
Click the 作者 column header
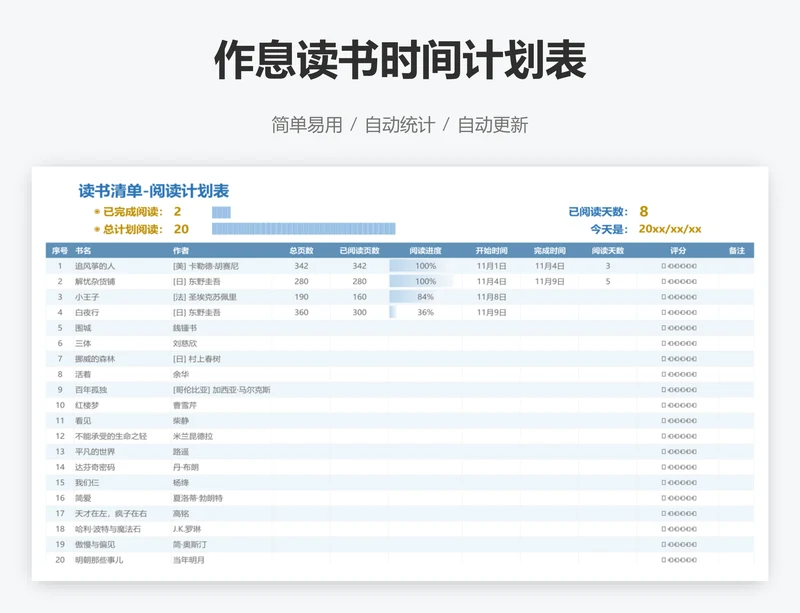[x=181, y=251]
